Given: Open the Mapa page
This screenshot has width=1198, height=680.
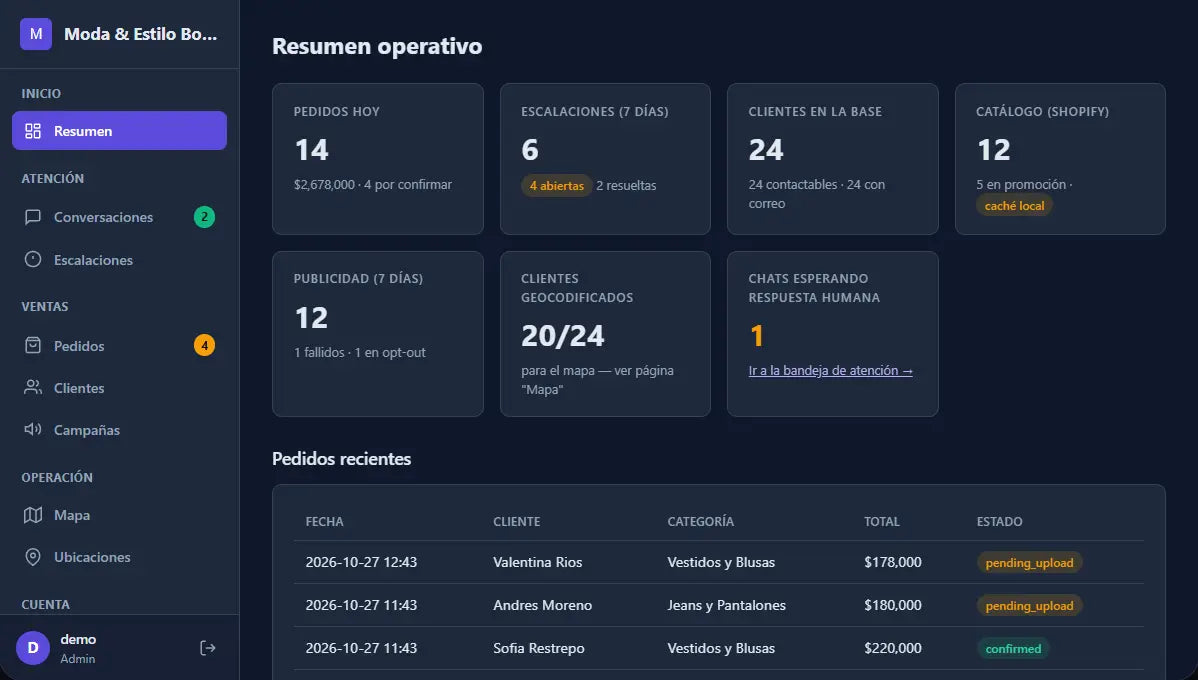Looking at the screenshot, I should 119,515.
